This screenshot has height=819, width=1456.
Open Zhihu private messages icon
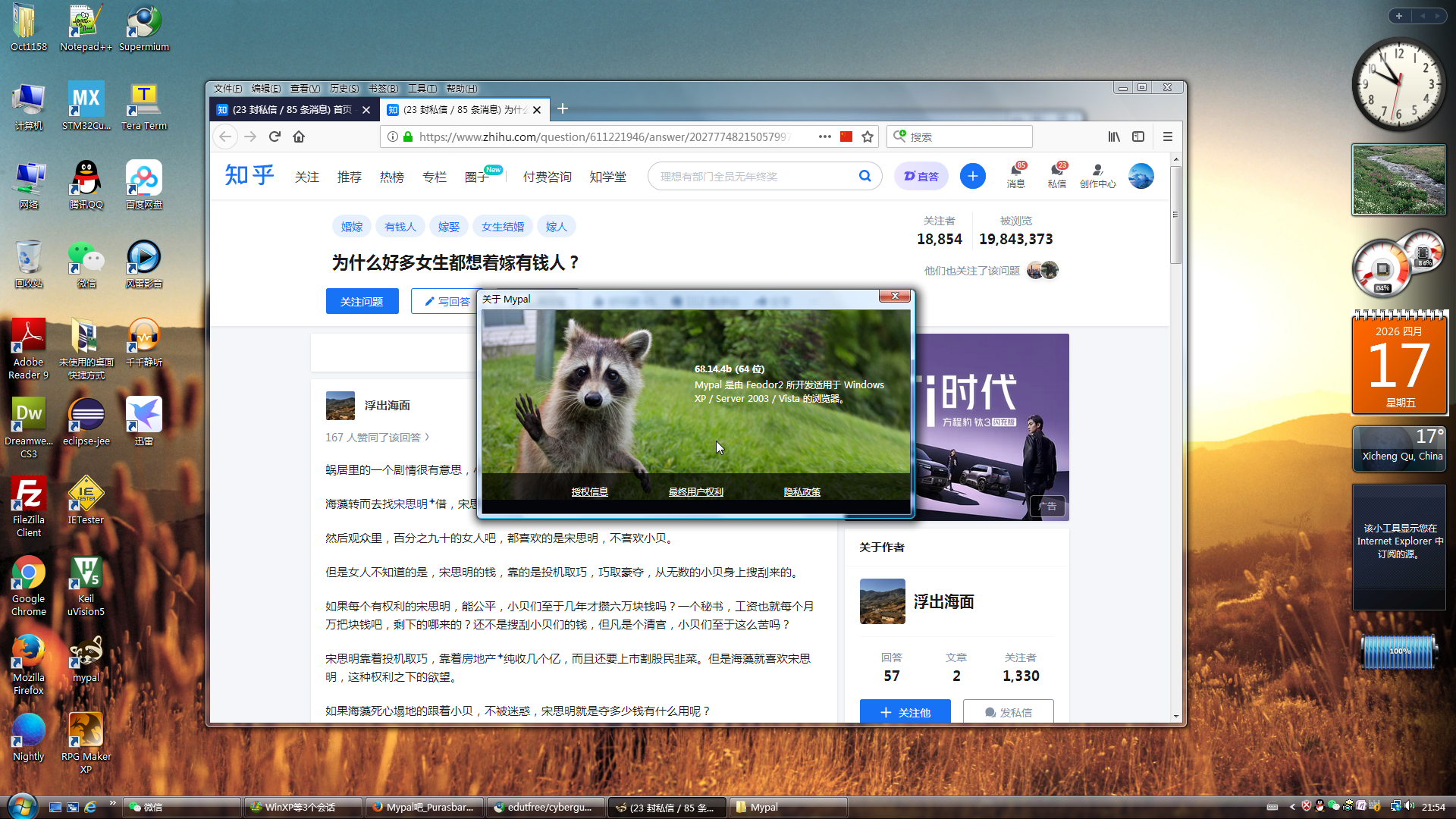1056,171
